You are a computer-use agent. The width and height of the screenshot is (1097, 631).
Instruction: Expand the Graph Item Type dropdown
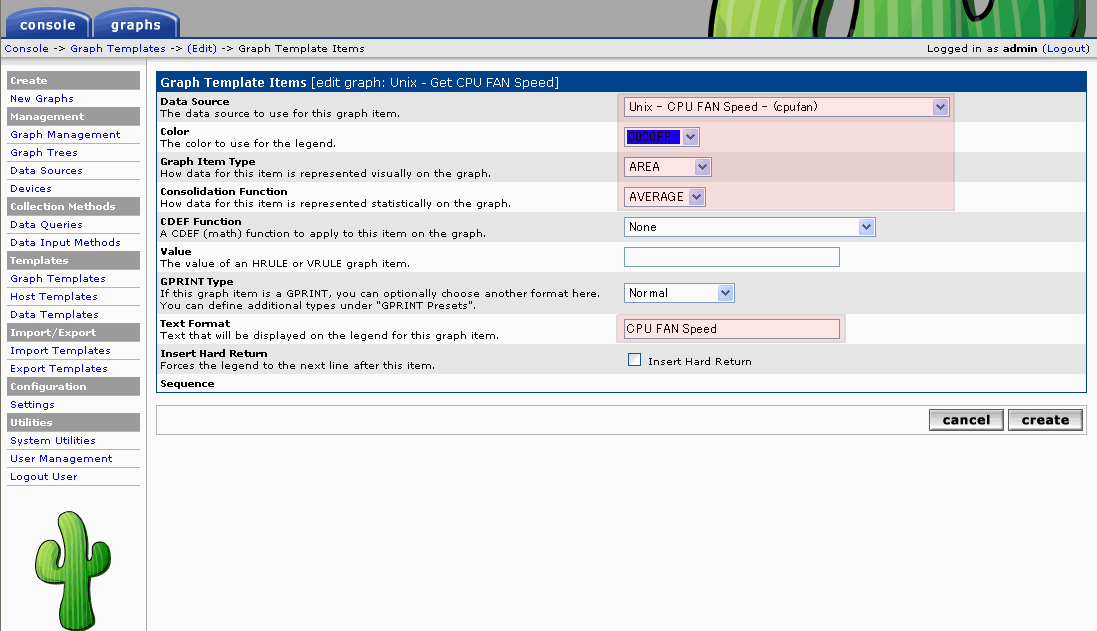pyautogui.click(x=667, y=167)
